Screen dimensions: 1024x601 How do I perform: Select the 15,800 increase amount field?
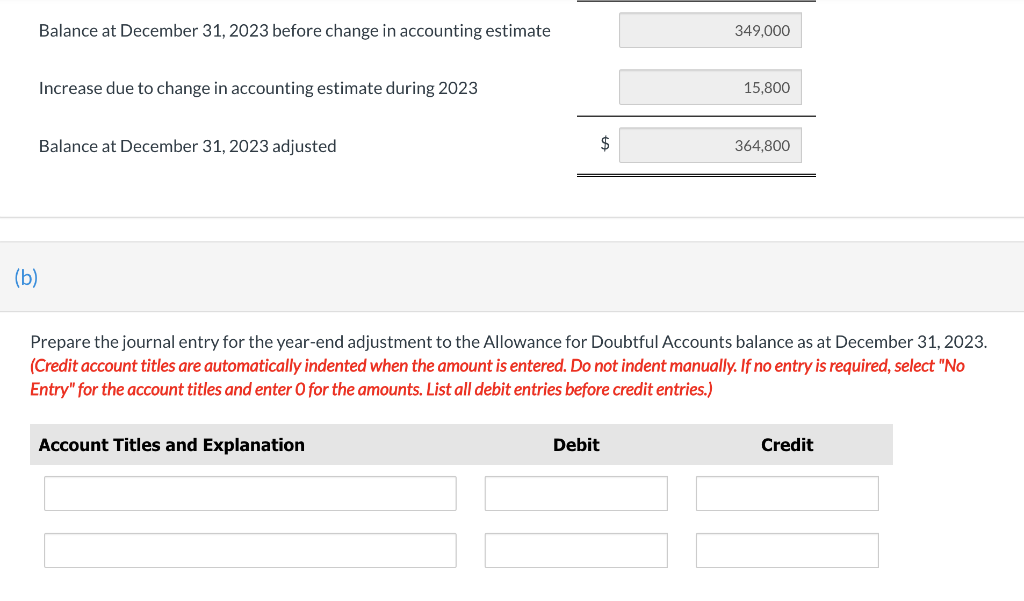tap(710, 88)
